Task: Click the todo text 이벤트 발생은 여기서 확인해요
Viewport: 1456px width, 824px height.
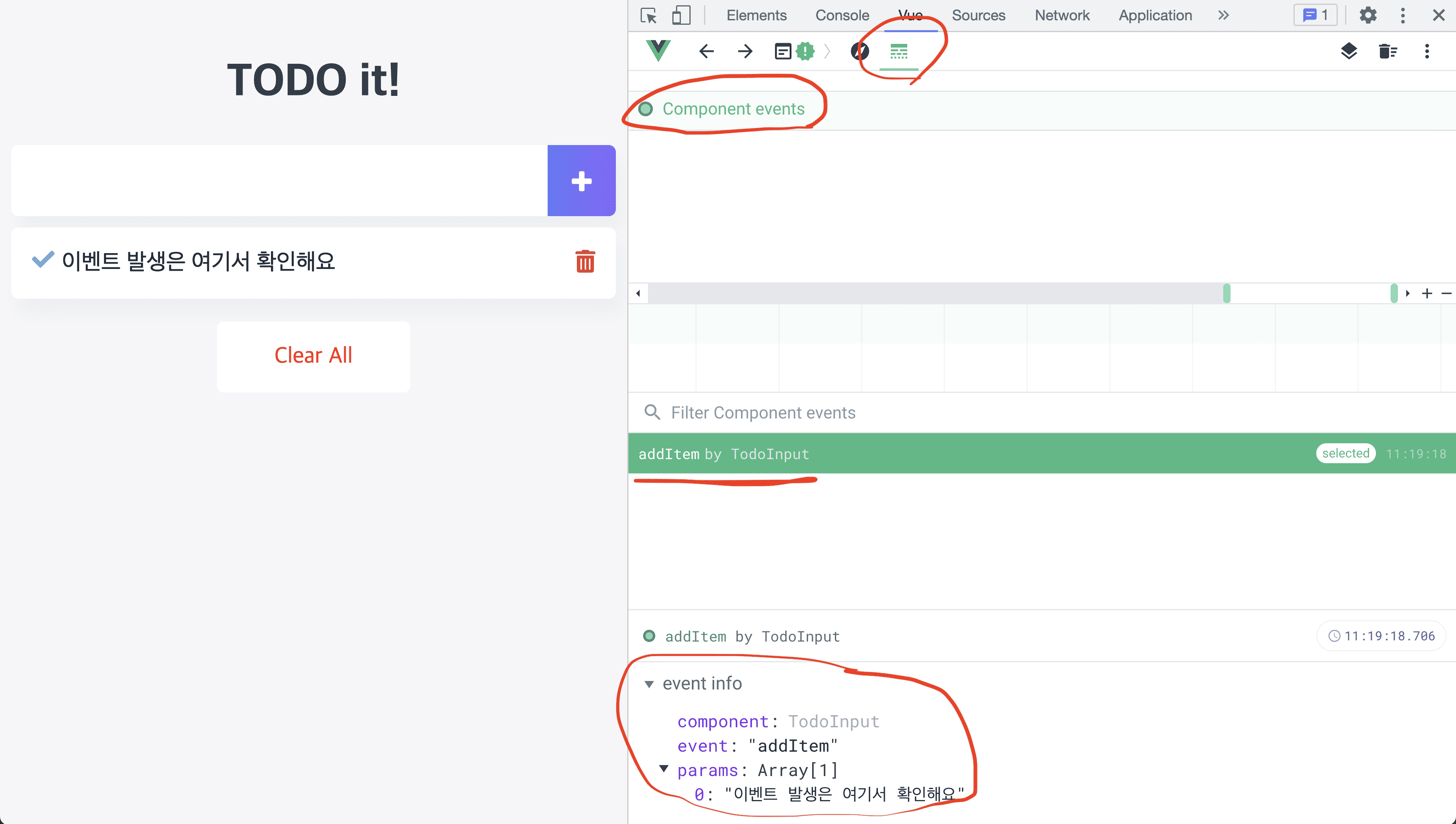Action: 199,261
